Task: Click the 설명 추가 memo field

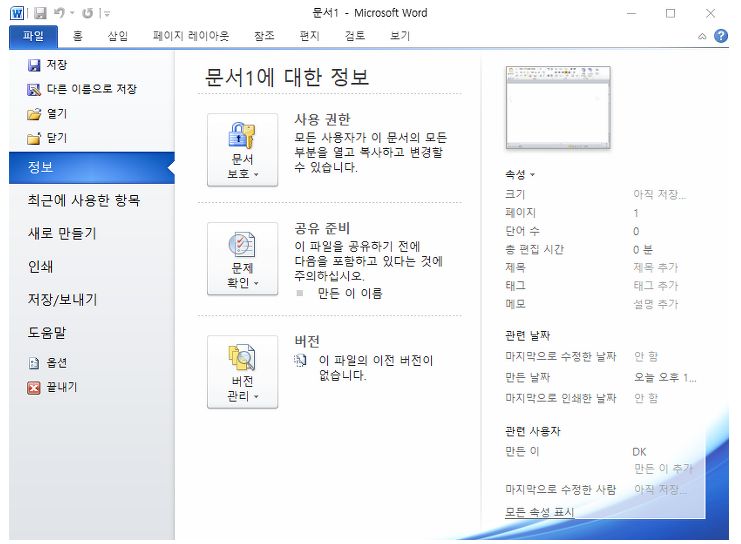Action: (x=655, y=304)
